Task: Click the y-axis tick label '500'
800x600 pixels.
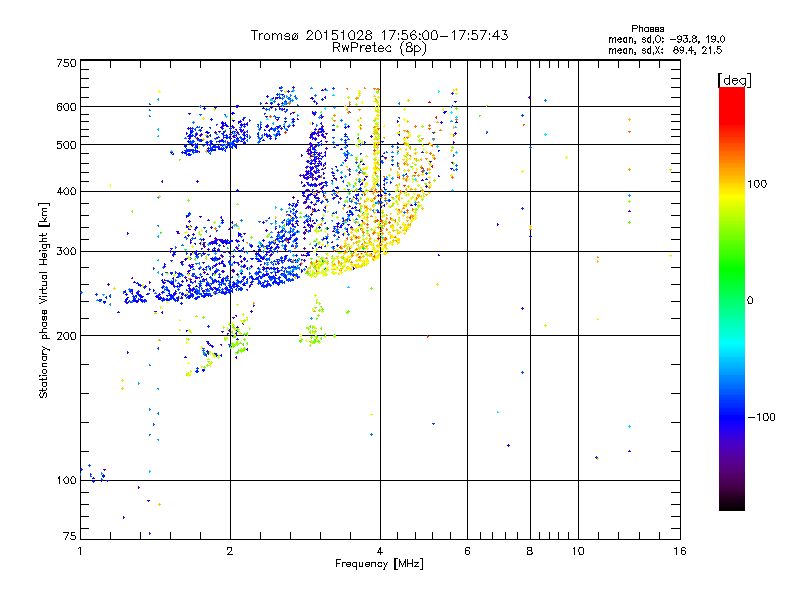Action: pos(66,145)
